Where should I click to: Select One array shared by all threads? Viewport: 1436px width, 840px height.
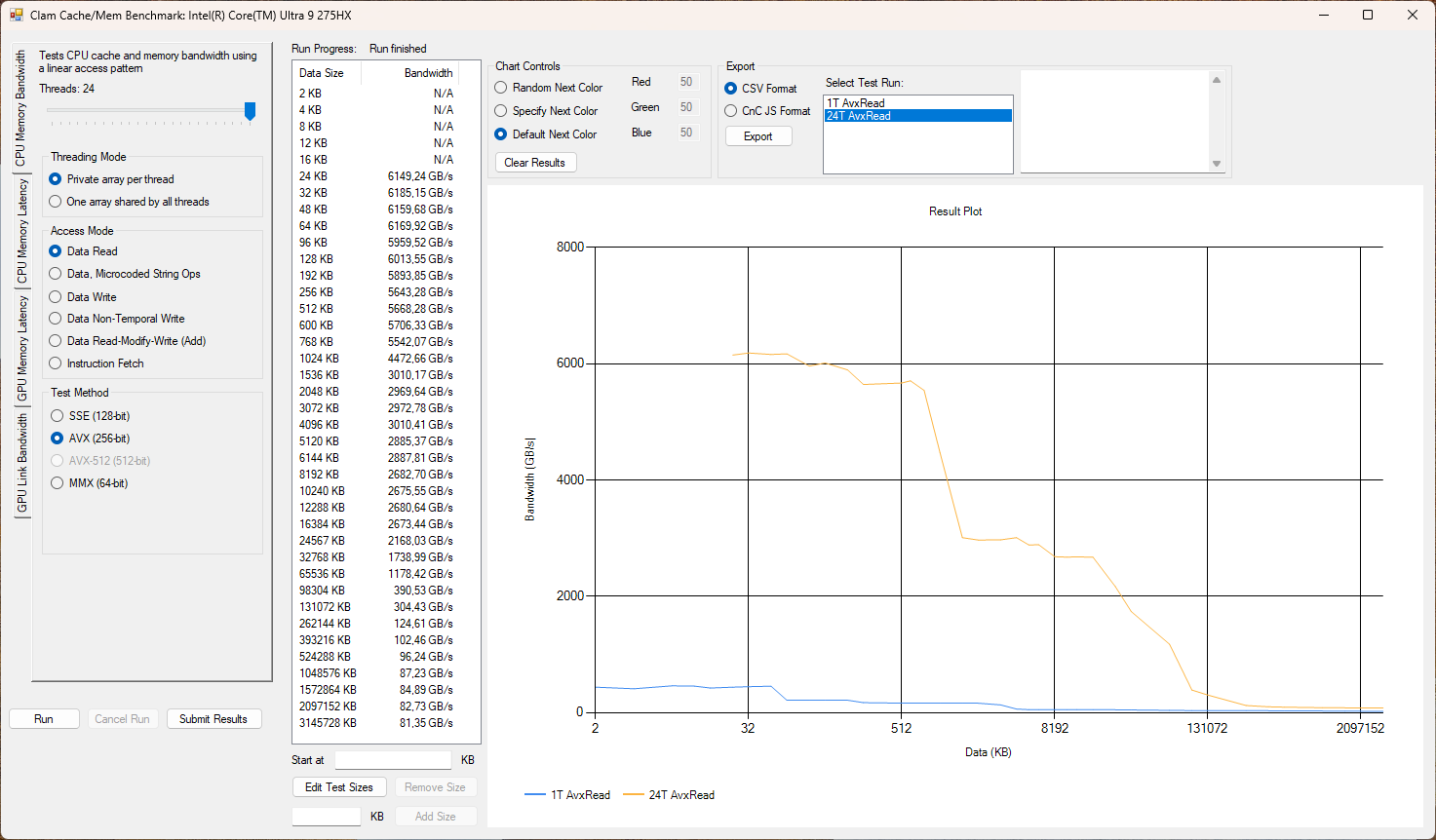[56, 202]
